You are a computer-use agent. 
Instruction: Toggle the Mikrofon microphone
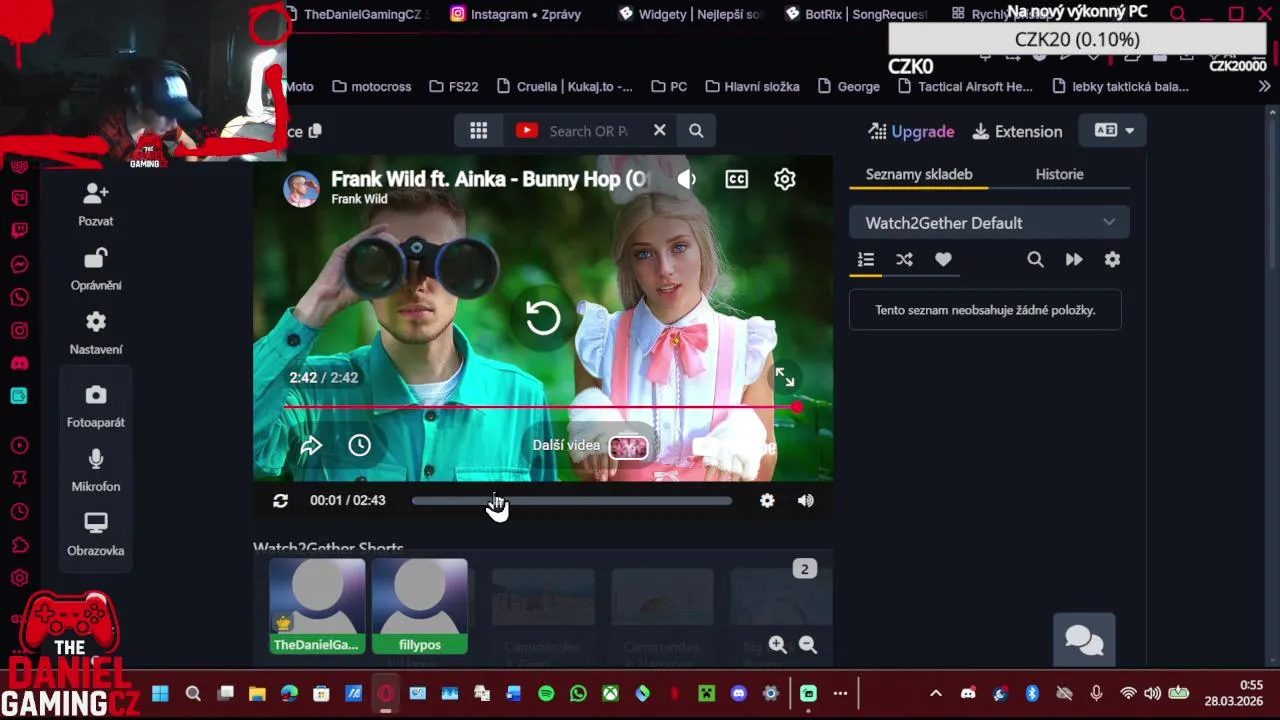coord(96,459)
